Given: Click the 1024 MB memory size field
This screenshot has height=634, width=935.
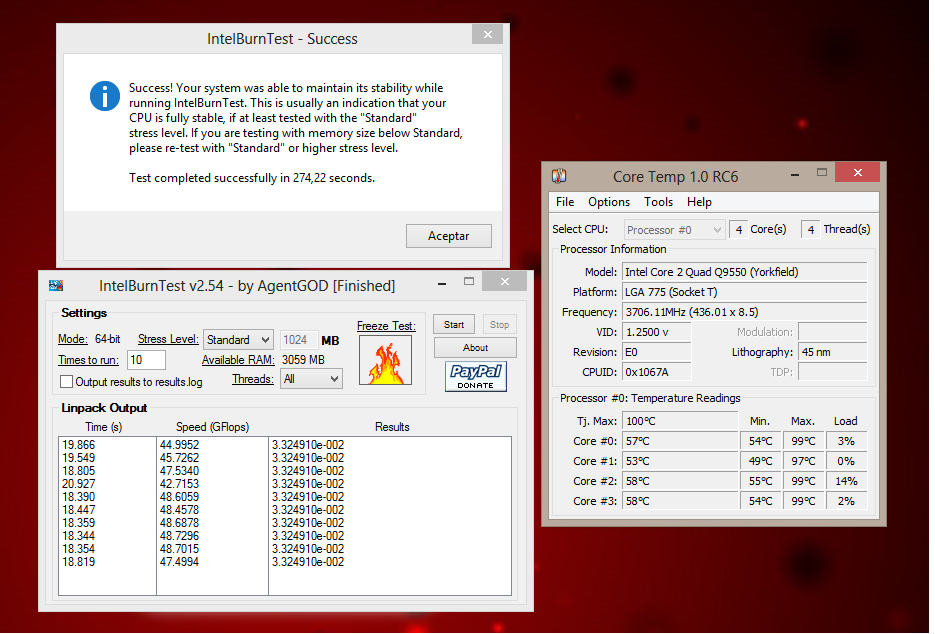Looking at the screenshot, I should click(x=299, y=340).
